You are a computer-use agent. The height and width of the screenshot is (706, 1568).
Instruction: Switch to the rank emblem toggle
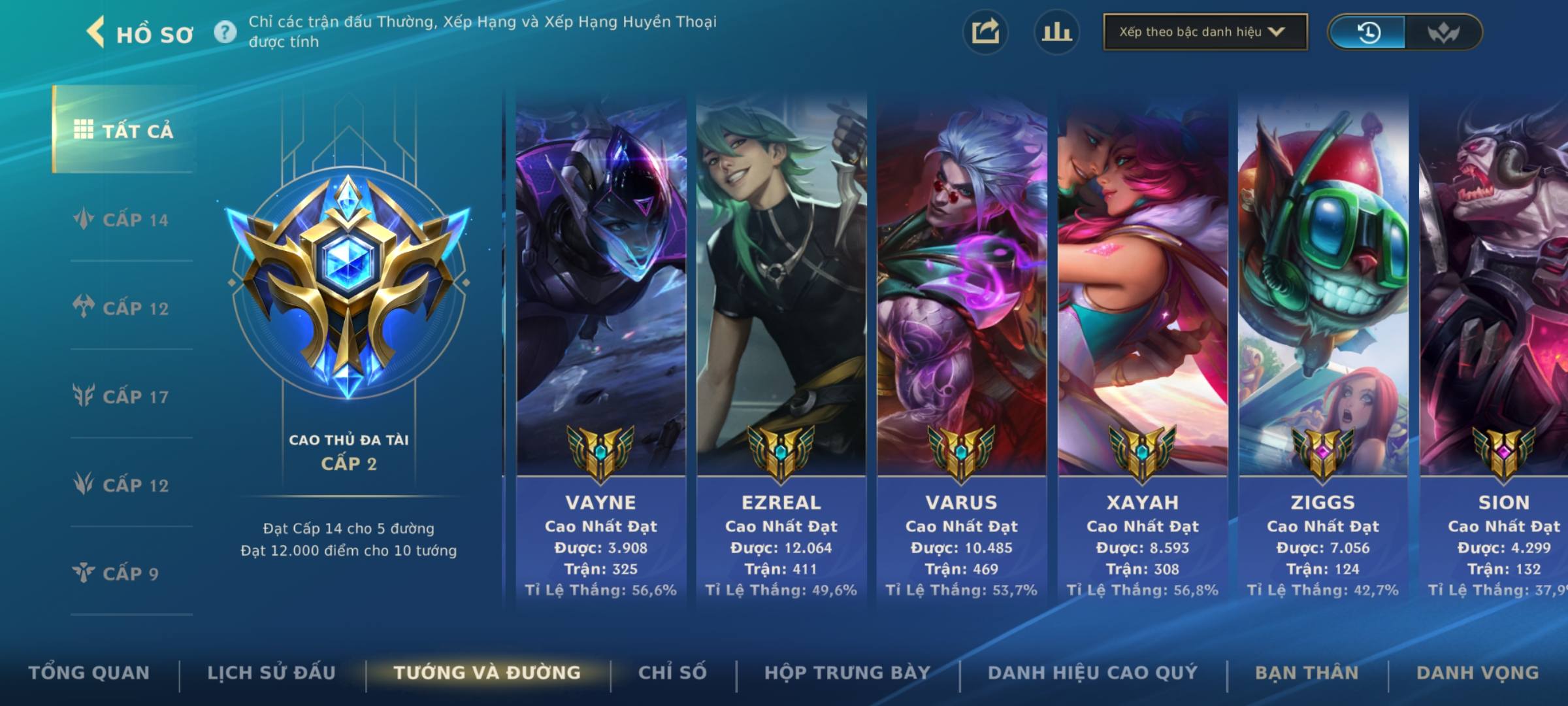(1443, 32)
